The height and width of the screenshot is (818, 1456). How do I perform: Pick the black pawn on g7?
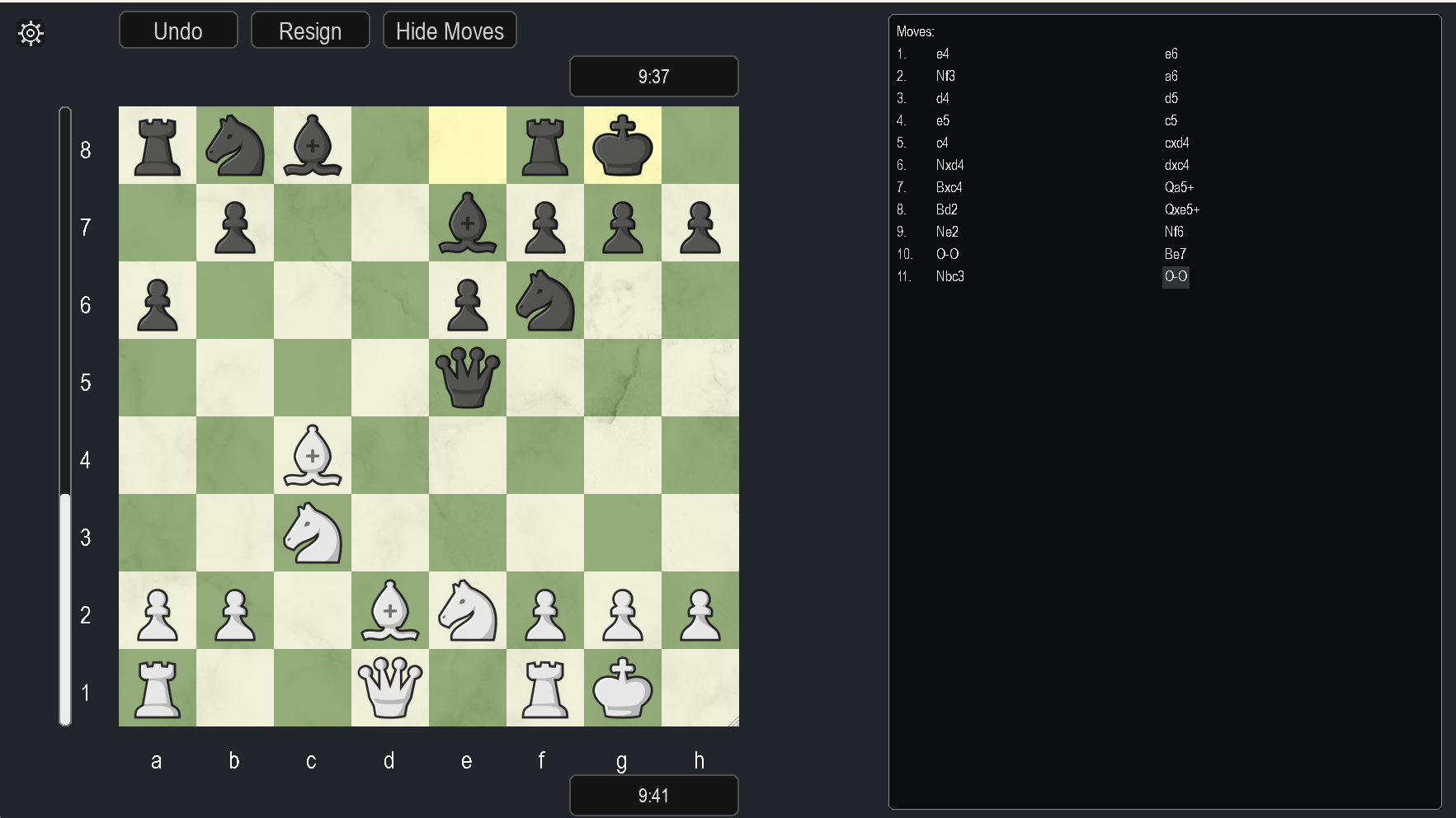pos(623,227)
